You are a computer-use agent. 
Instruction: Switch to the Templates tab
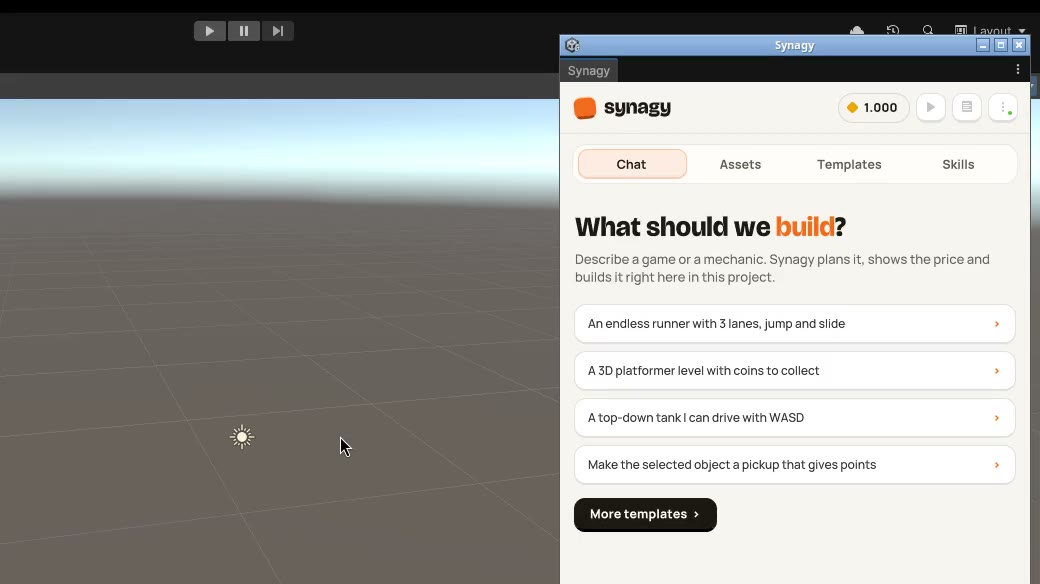coord(849,165)
